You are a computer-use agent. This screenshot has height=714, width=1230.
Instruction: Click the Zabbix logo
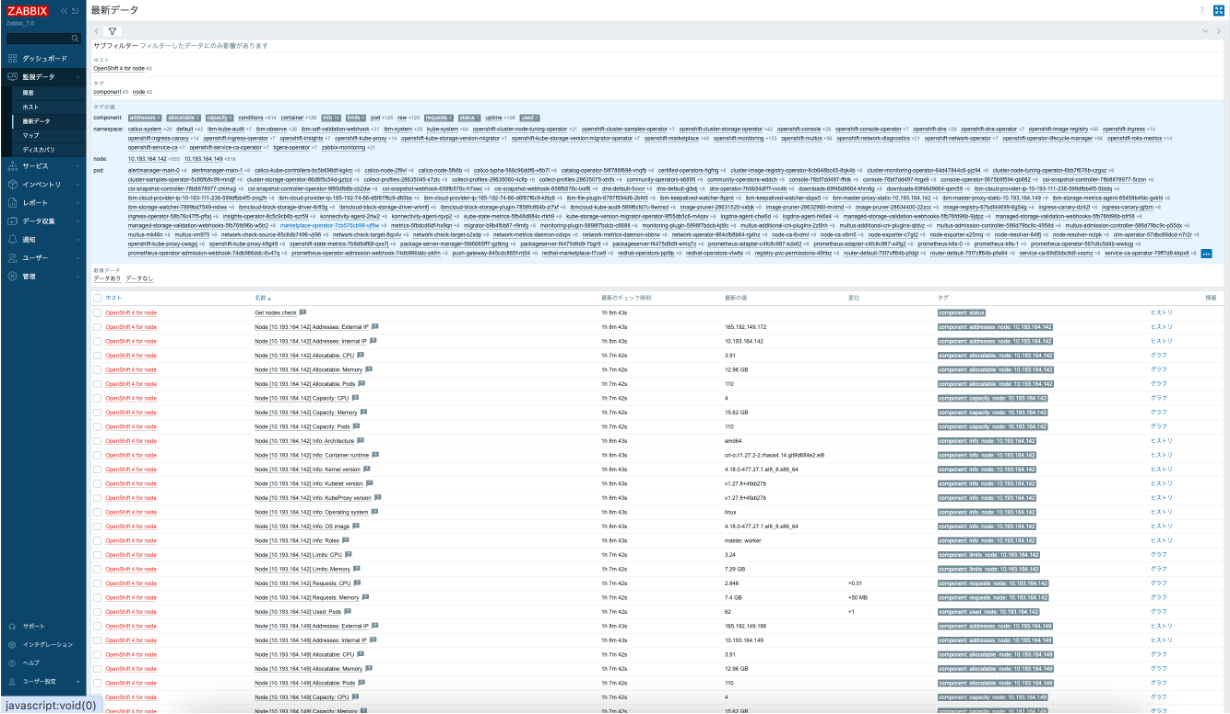pyautogui.click(x=27, y=10)
